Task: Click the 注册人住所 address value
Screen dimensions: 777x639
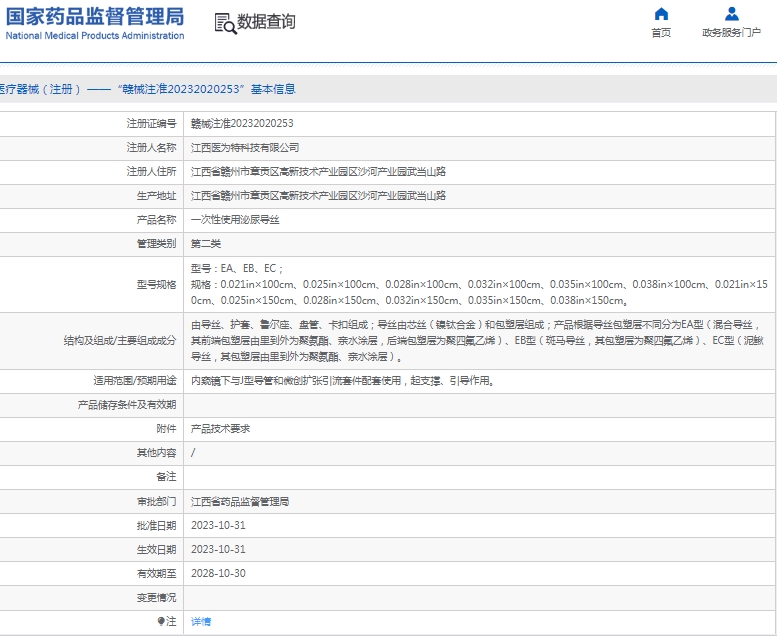Action: click(318, 171)
